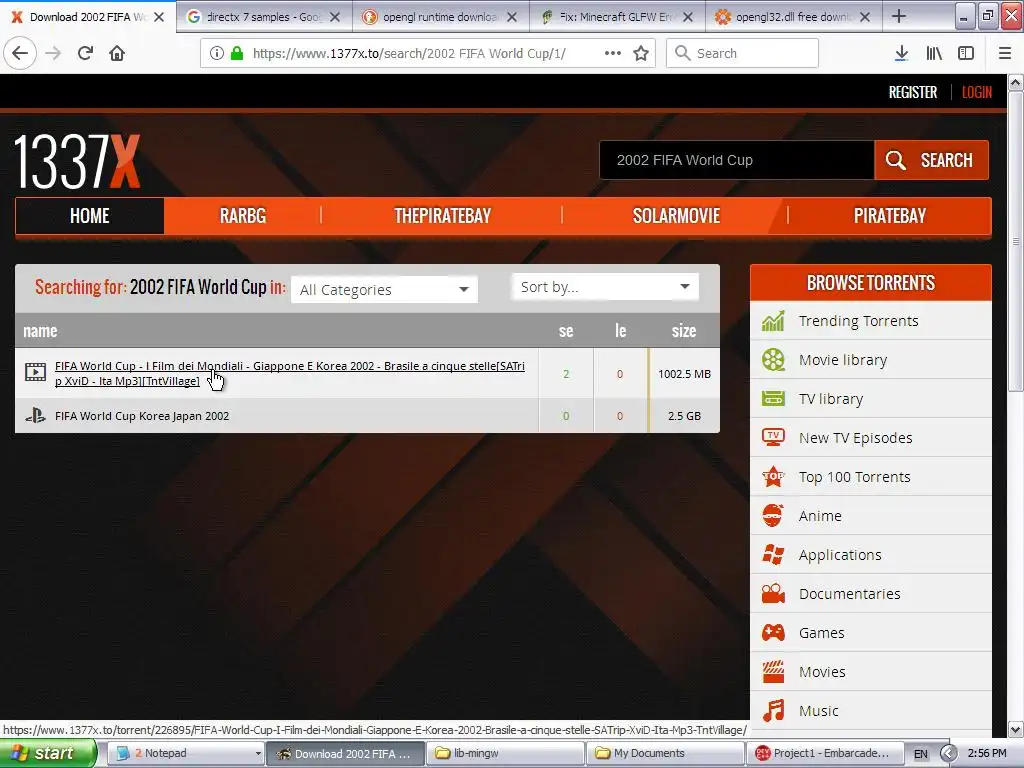Open FIFA World Cup Korea Japan 2002 torrent
Viewport: 1024px width, 768px height.
pos(142,415)
